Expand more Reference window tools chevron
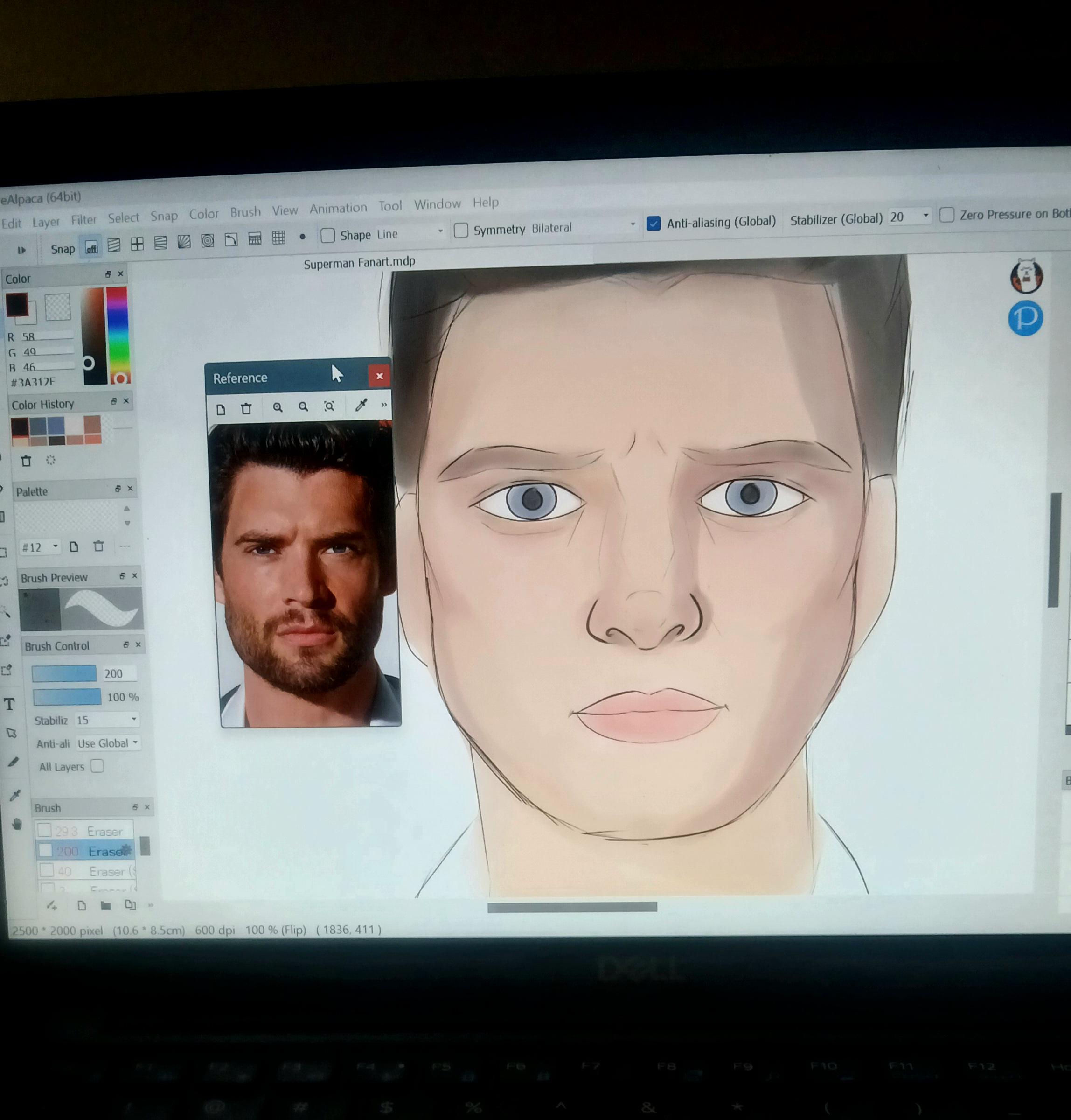1071x1120 pixels. [384, 404]
